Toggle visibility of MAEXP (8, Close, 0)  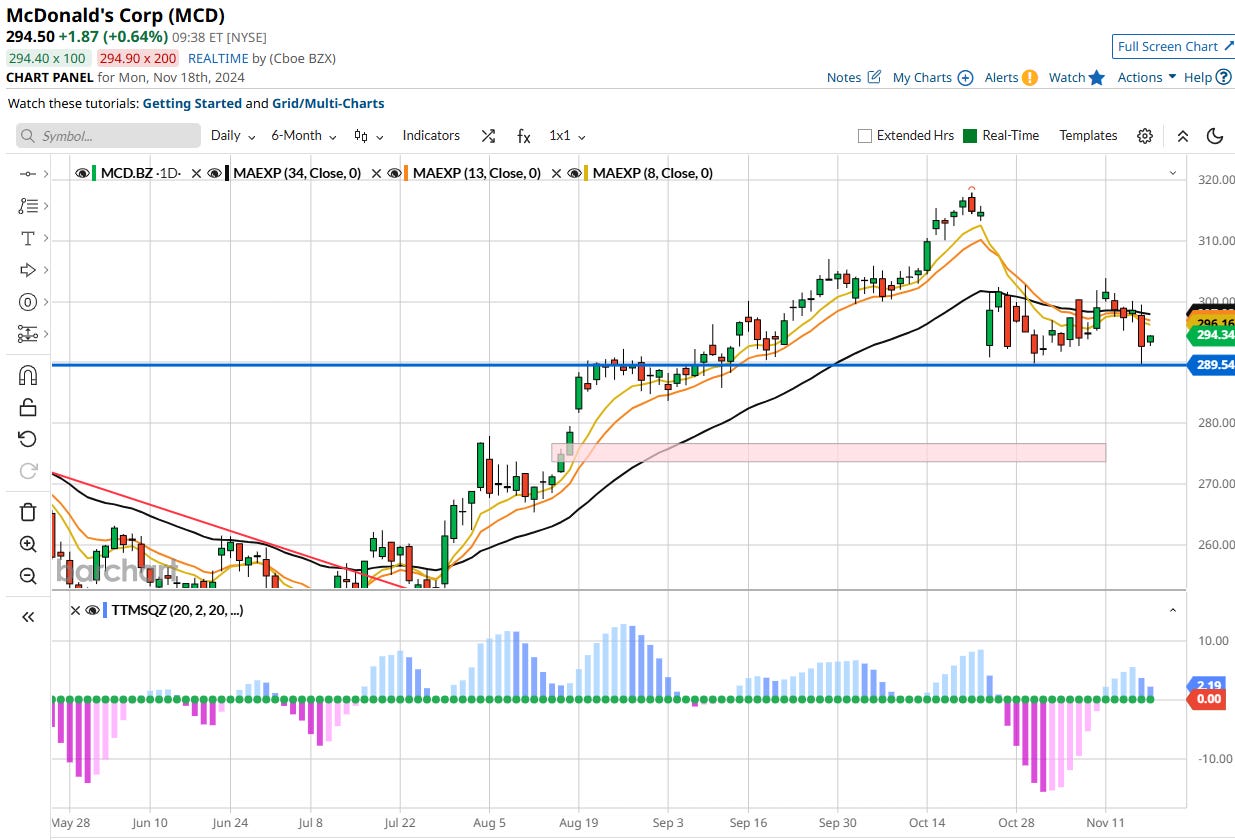[573, 174]
